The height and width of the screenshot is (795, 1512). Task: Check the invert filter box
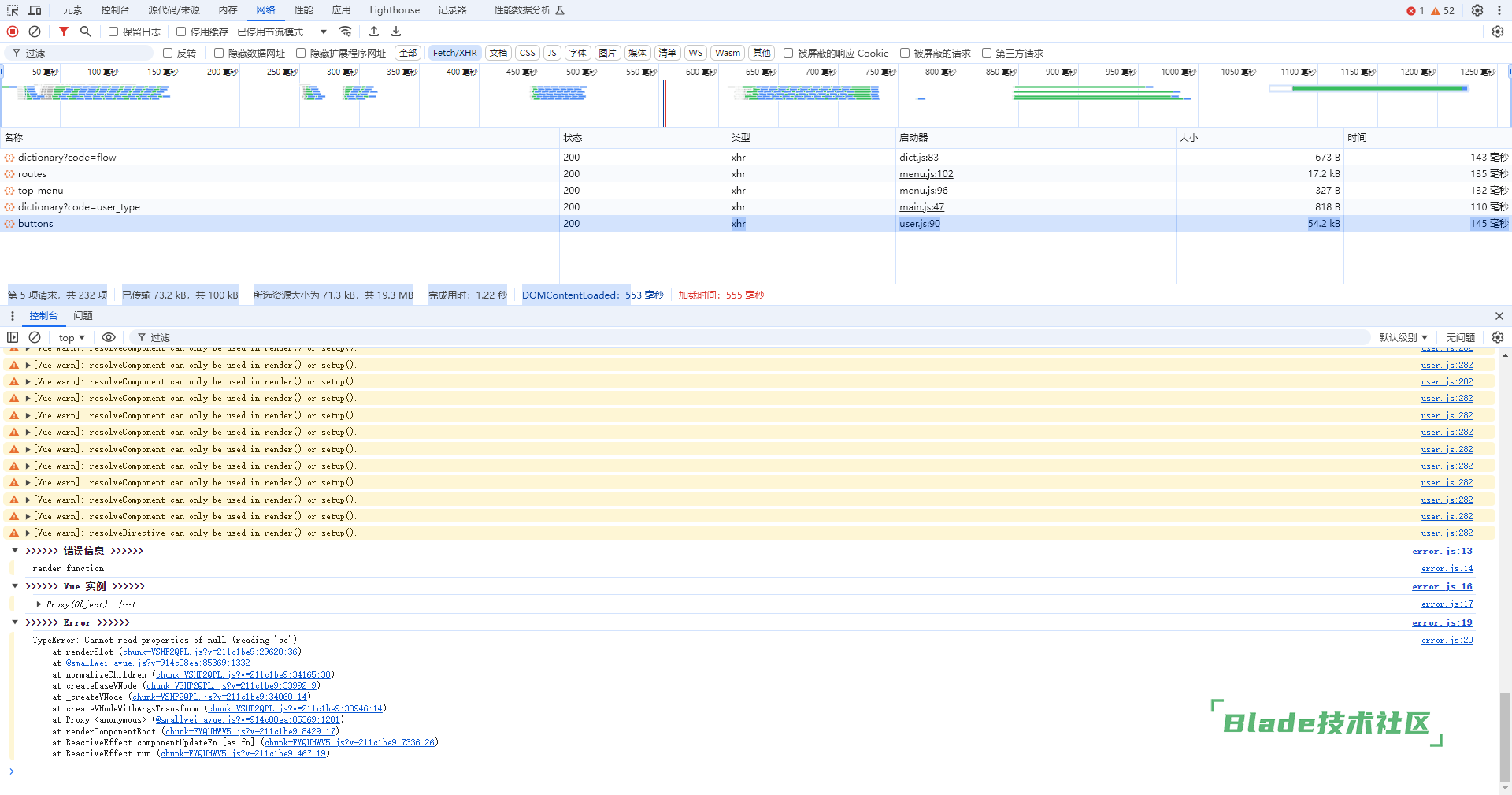click(168, 53)
